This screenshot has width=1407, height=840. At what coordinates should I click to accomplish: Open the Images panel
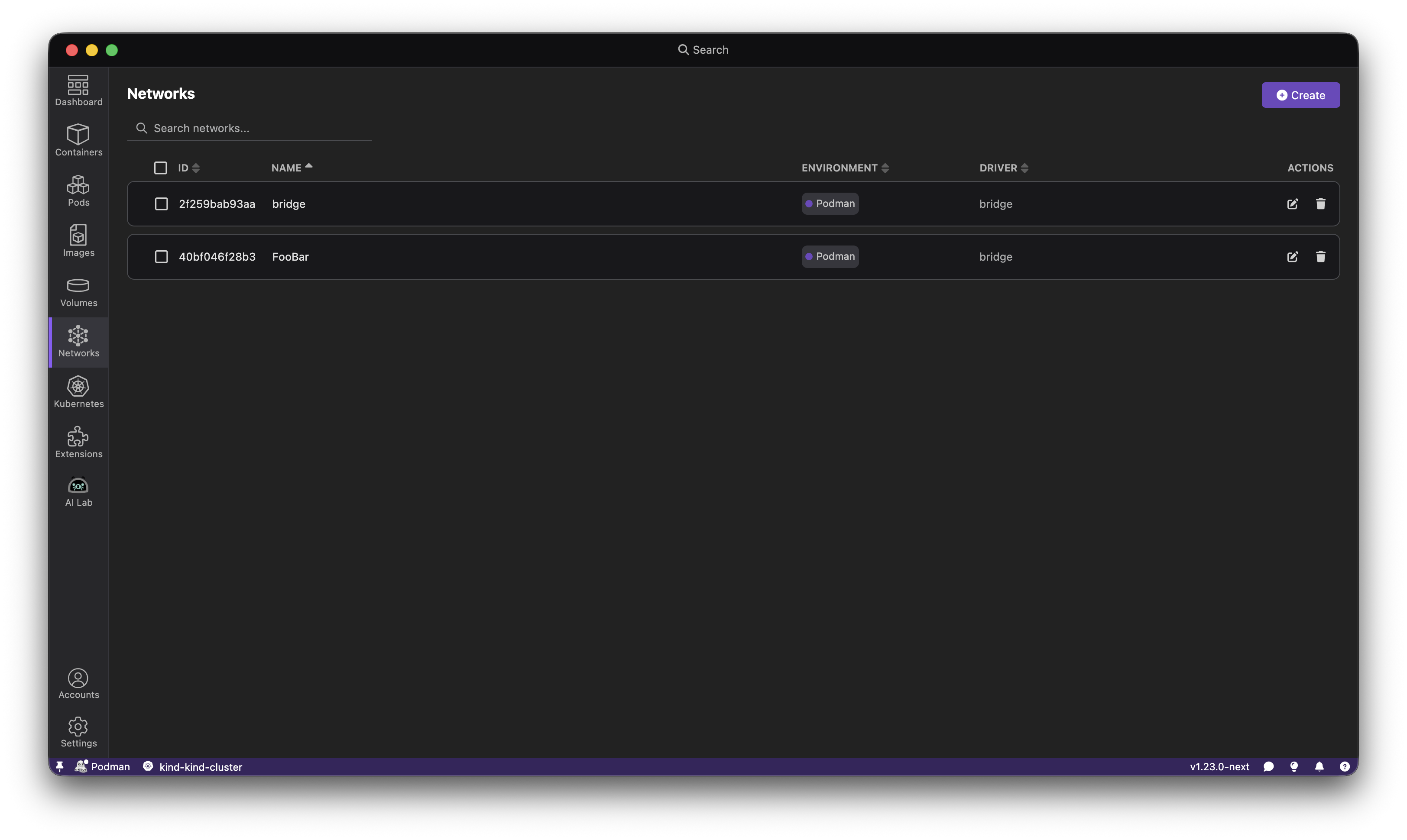point(78,241)
